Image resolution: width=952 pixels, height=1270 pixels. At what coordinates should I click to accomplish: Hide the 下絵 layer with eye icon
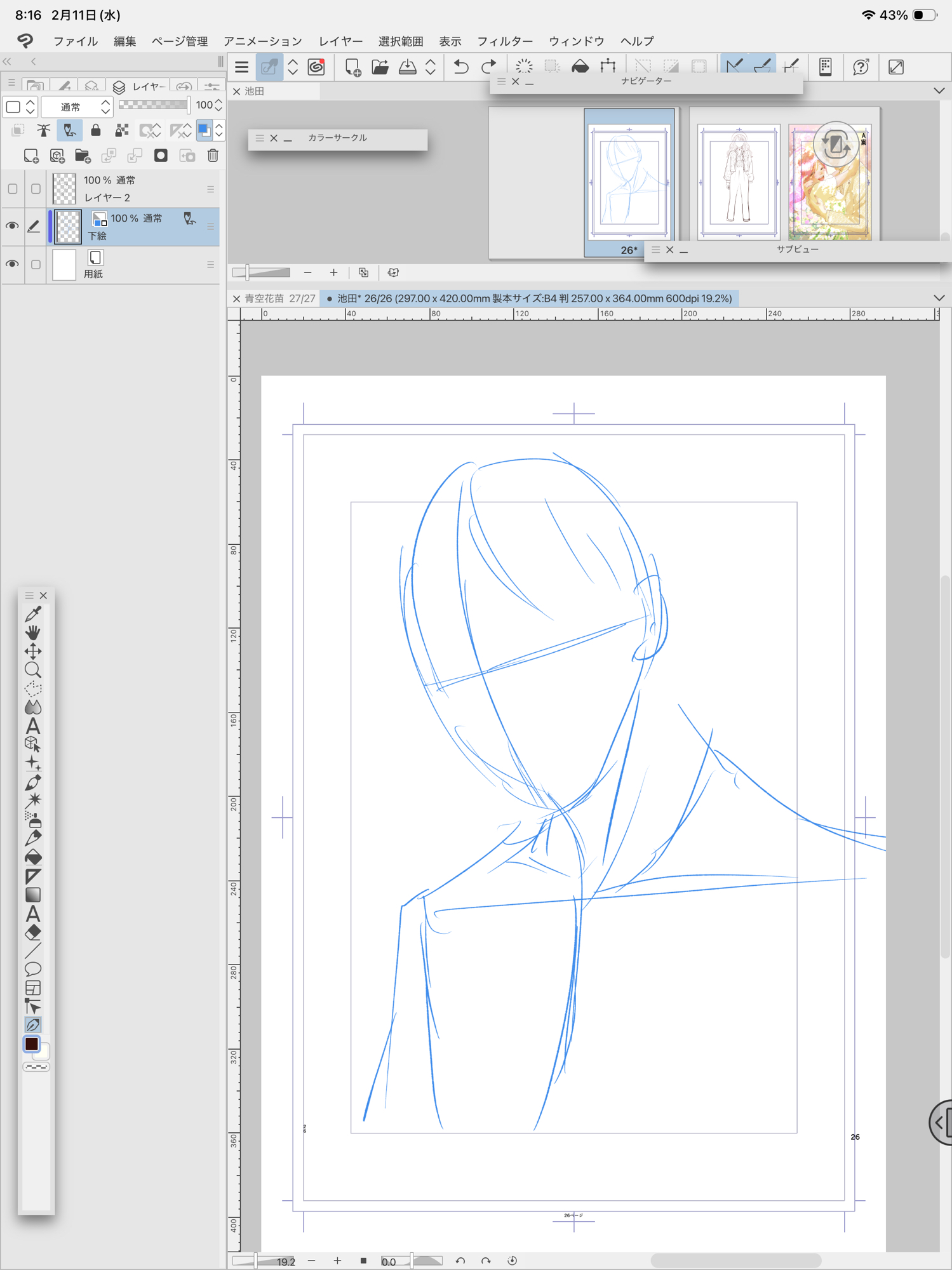(x=12, y=226)
